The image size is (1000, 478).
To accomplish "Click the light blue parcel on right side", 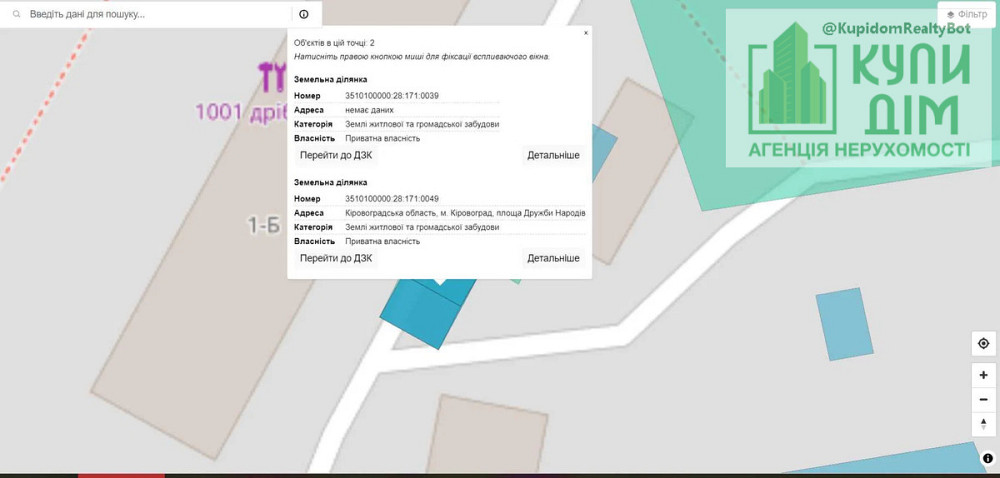I will (845, 323).
